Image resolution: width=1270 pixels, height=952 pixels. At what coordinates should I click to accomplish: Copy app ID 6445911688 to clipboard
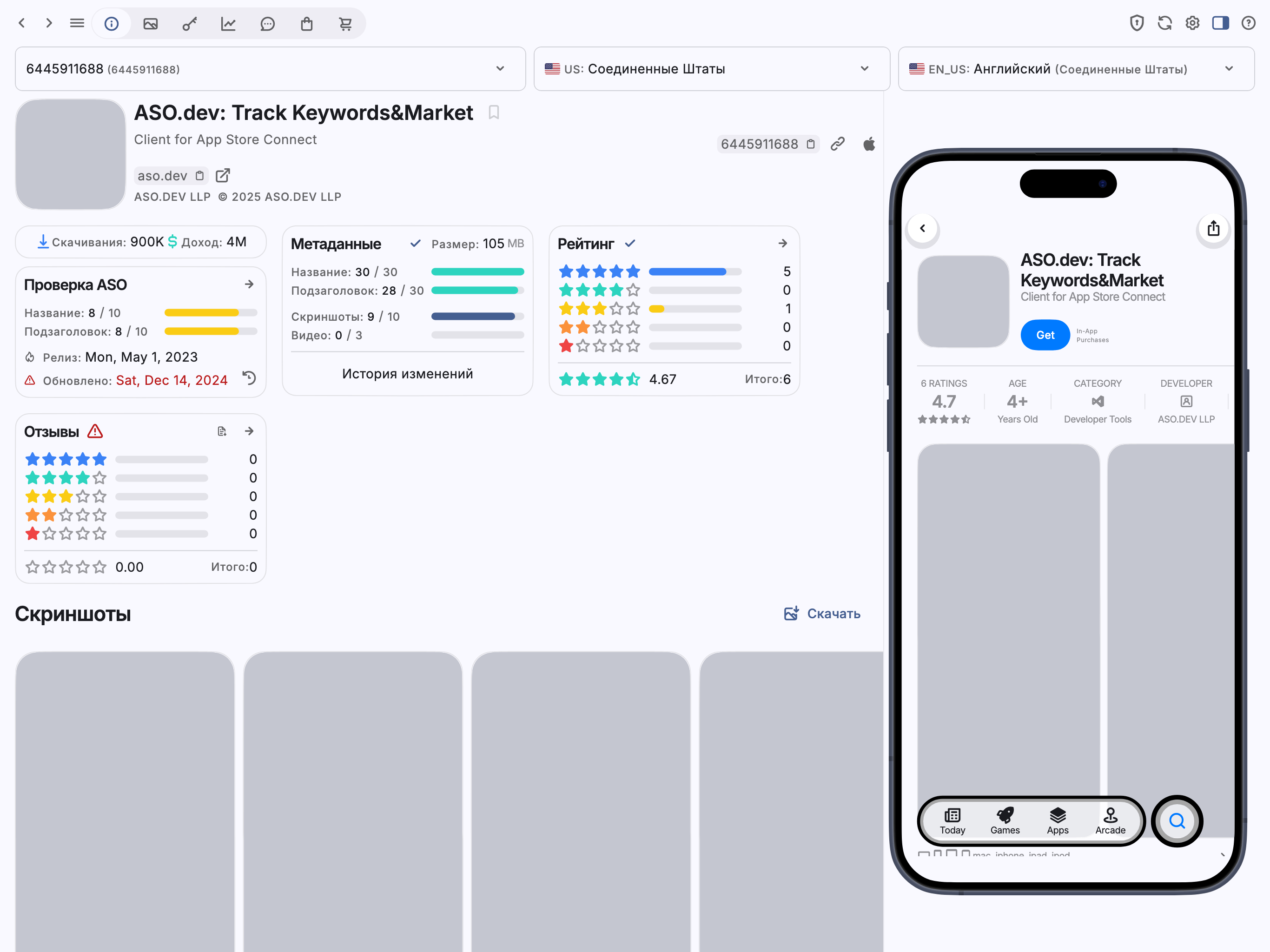(811, 144)
